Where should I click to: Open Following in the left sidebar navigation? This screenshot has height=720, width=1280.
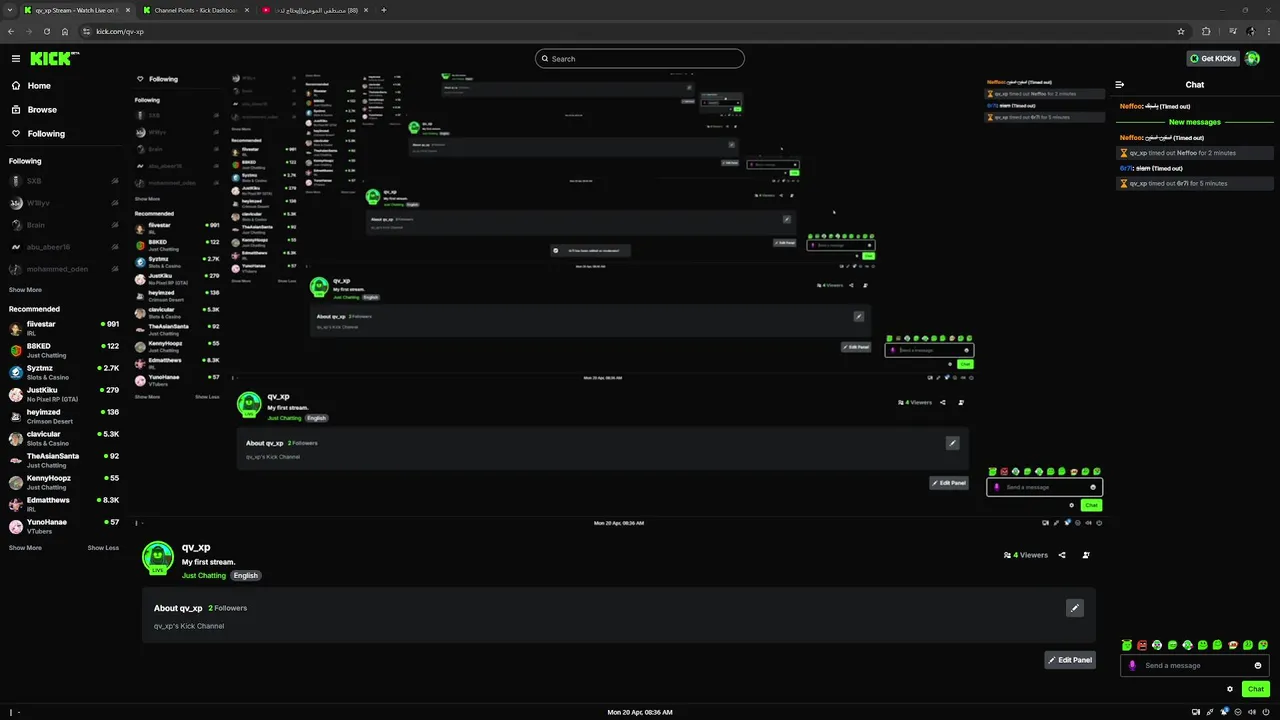coord(46,134)
